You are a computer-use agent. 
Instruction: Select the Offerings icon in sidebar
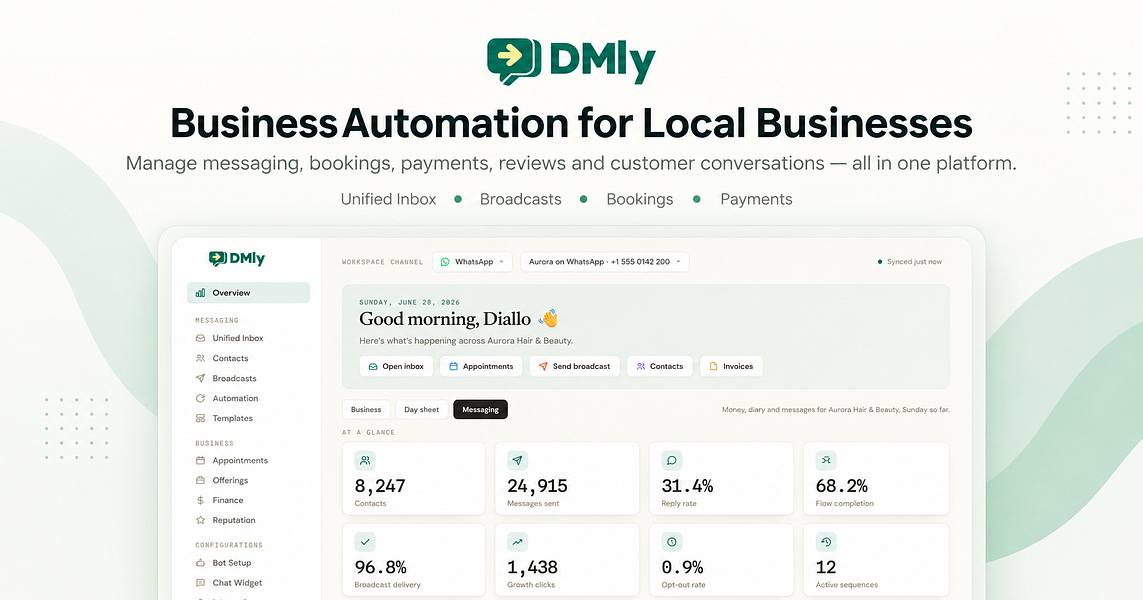click(x=200, y=480)
